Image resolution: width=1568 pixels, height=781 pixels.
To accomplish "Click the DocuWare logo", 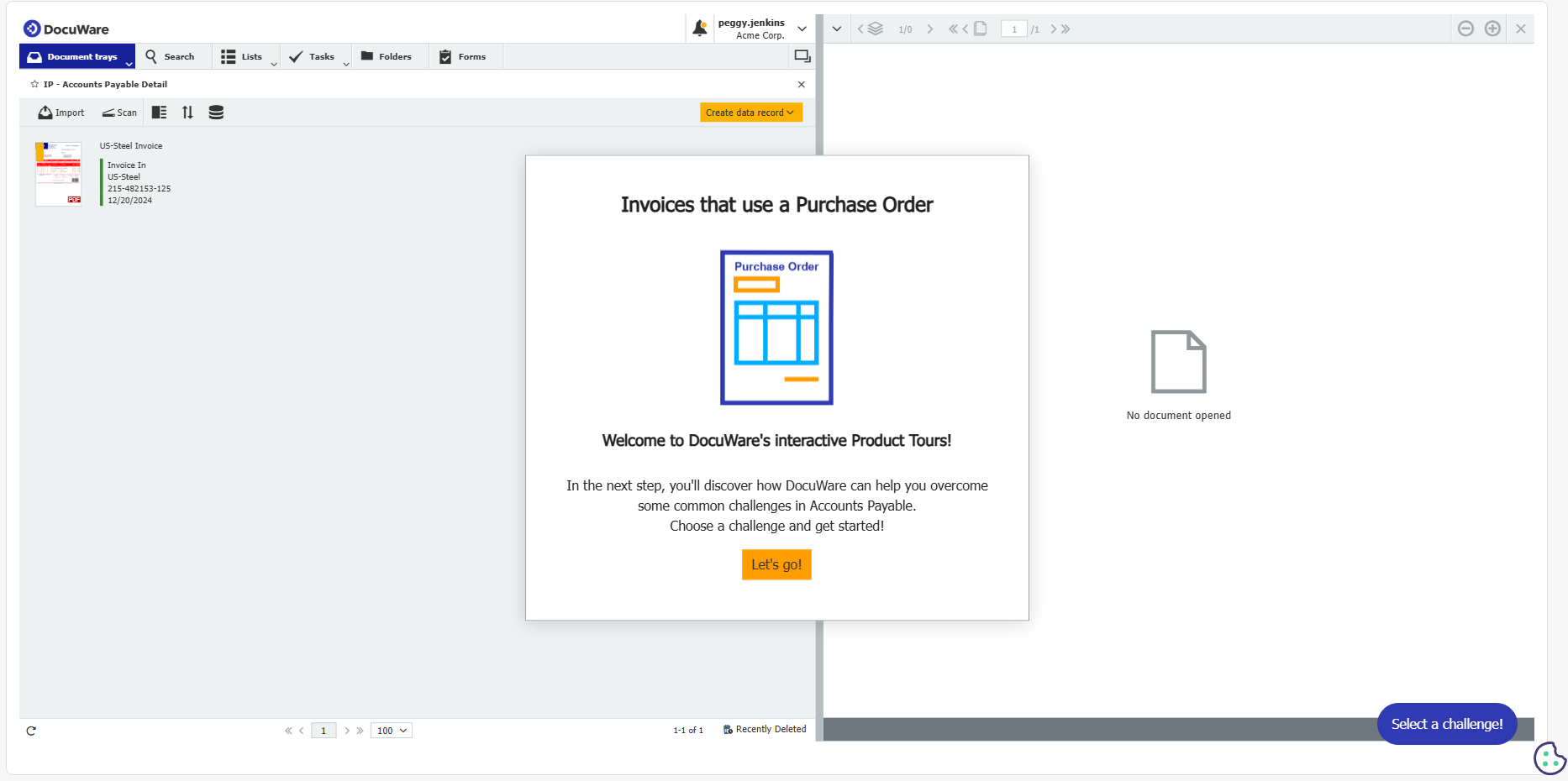I will [x=66, y=29].
